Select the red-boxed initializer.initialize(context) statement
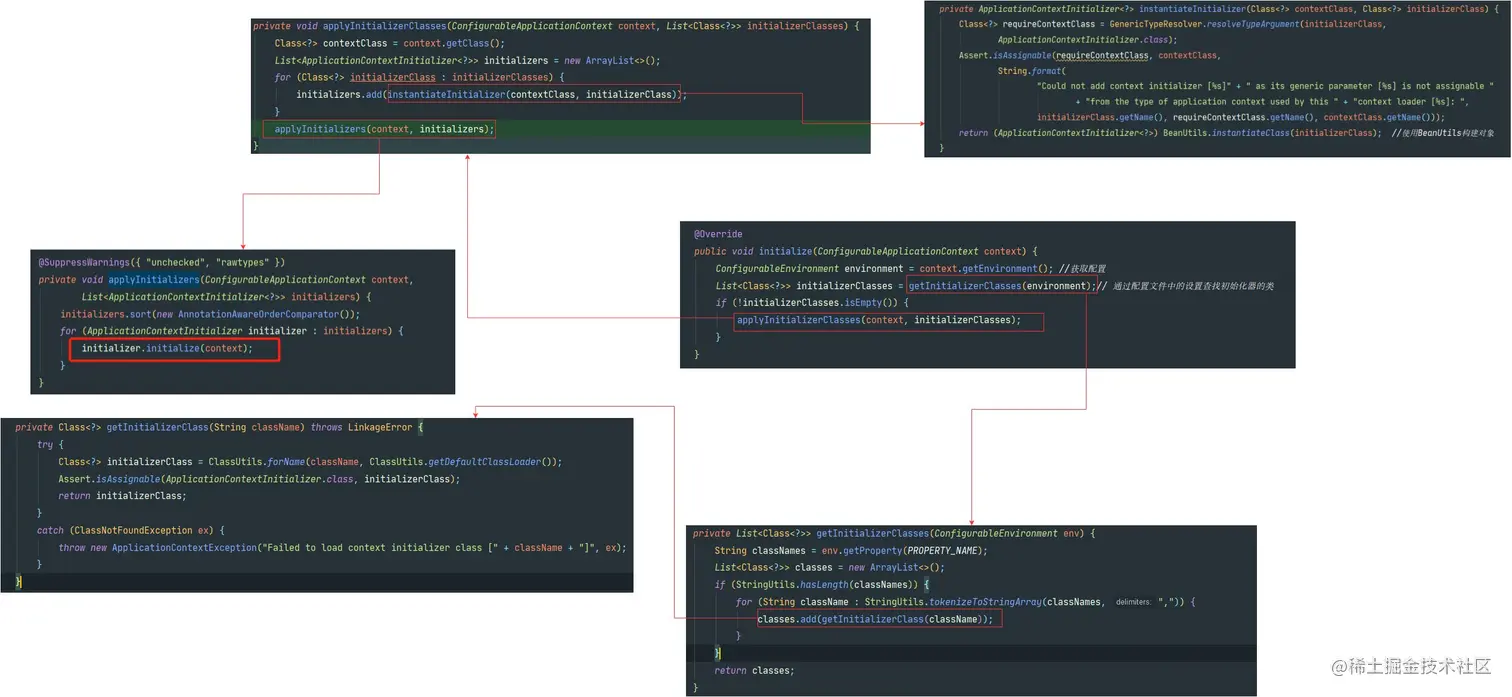Screen dimensions: 1512x697 click(174, 348)
